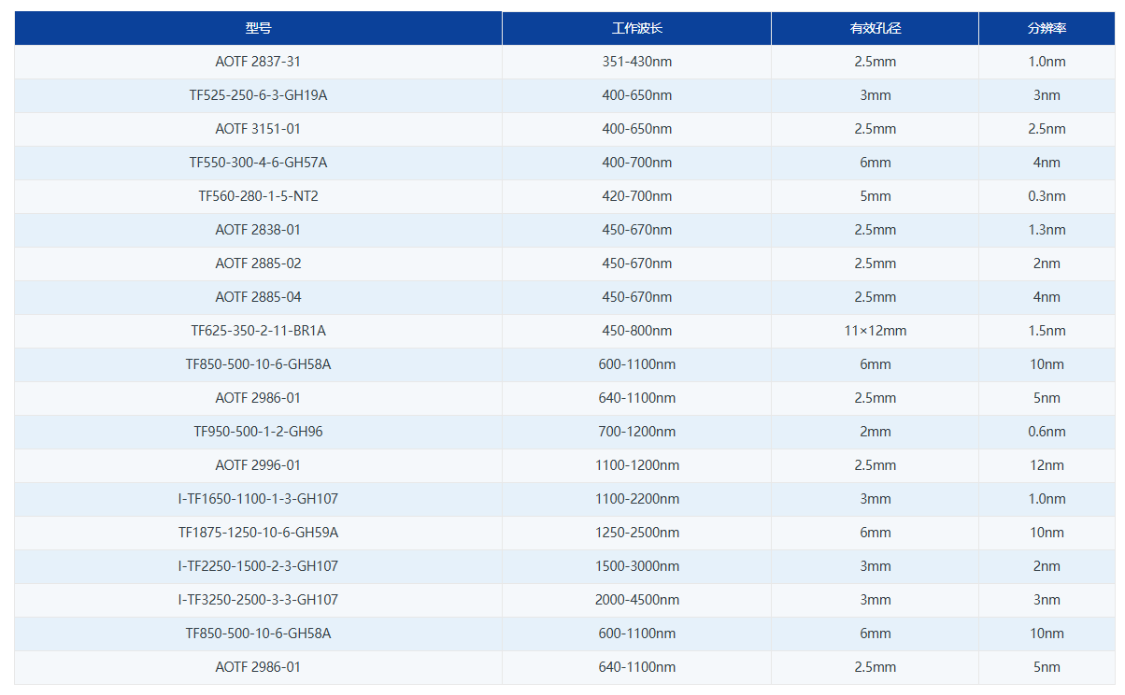Open model I-TF1650-1100-1-3-GH107

click(x=258, y=499)
